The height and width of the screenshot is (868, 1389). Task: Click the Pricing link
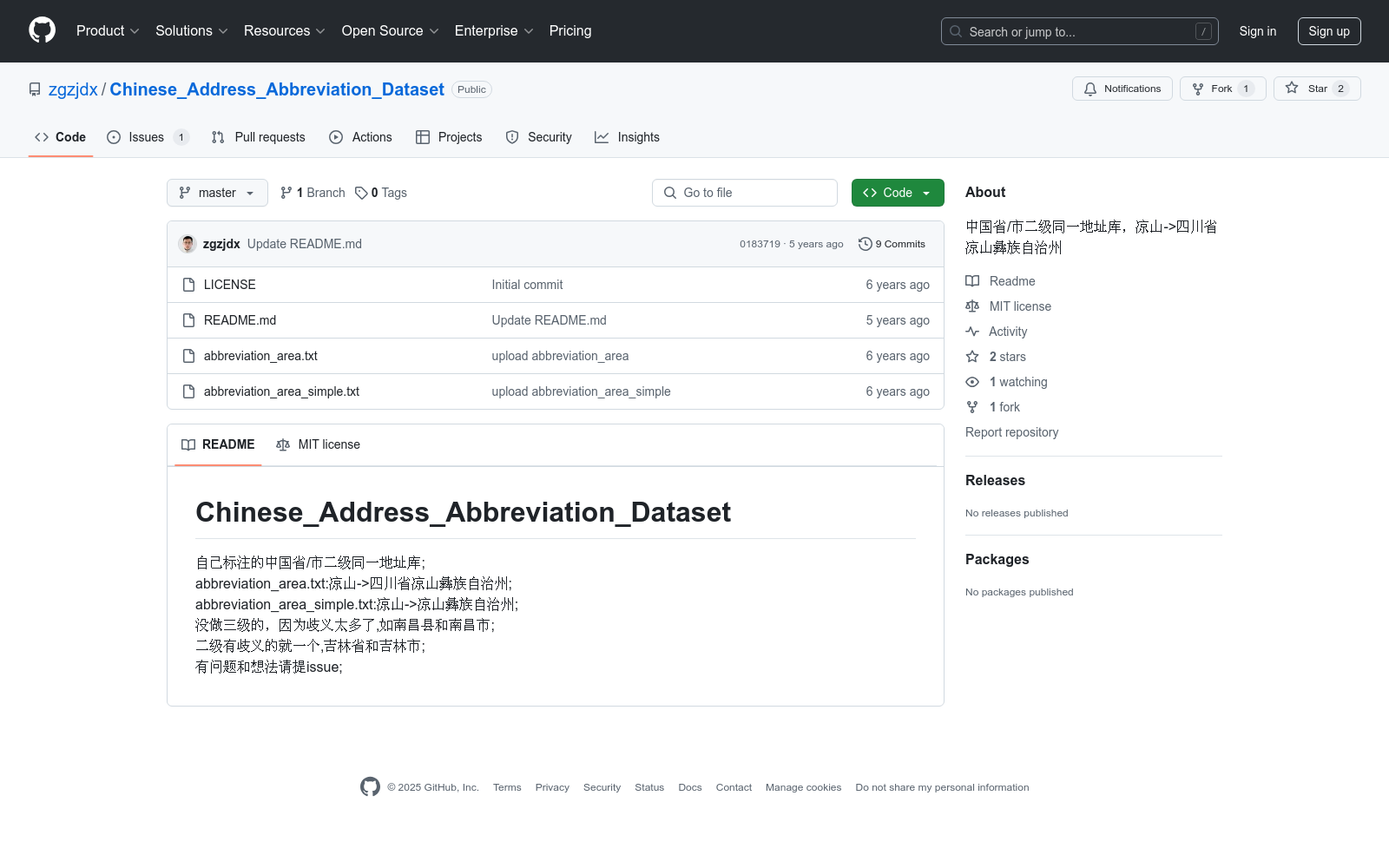click(x=570, y=31)
